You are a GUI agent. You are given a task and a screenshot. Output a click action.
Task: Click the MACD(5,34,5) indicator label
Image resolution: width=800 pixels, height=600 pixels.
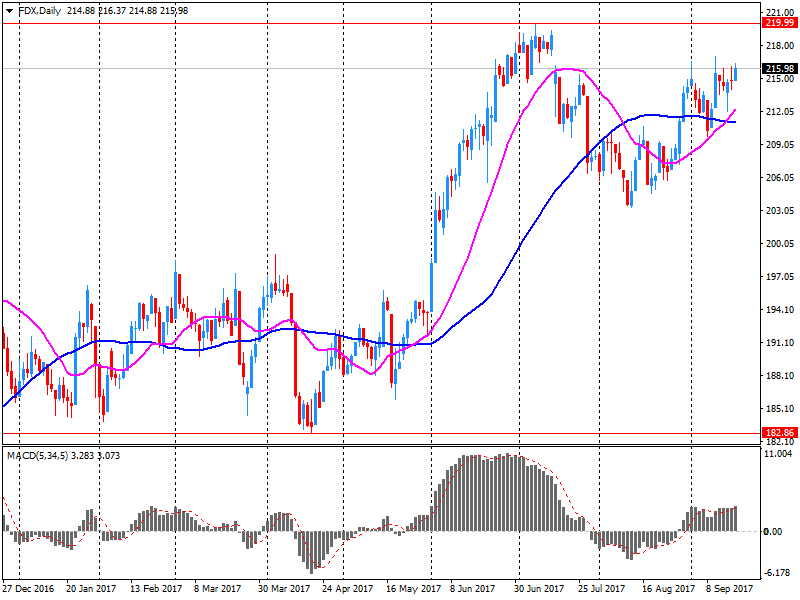pyautogui.click(x=37, y=456)
